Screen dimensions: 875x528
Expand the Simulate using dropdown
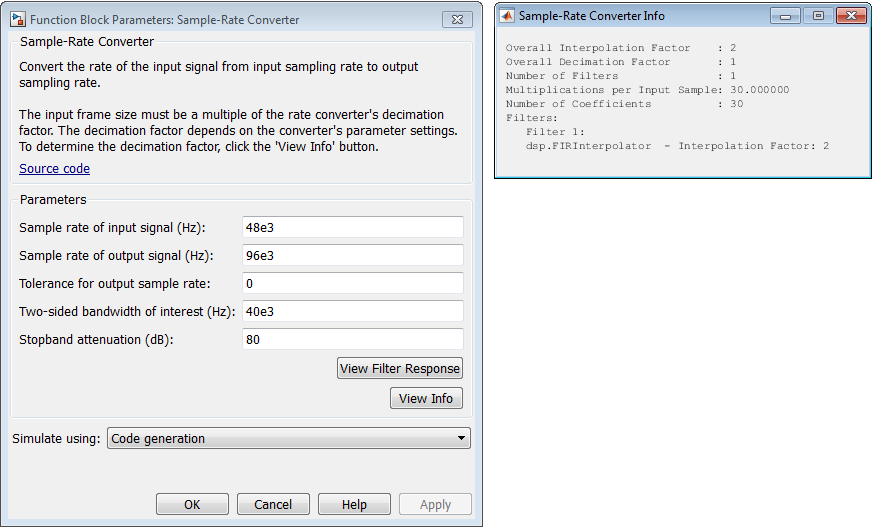tap(288, 438)
